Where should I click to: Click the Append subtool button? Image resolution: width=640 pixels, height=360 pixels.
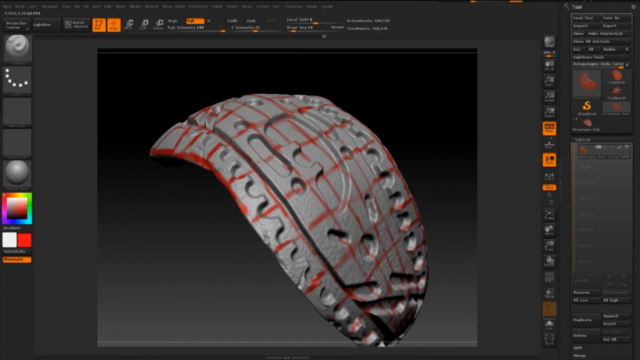tap(616, 316)
